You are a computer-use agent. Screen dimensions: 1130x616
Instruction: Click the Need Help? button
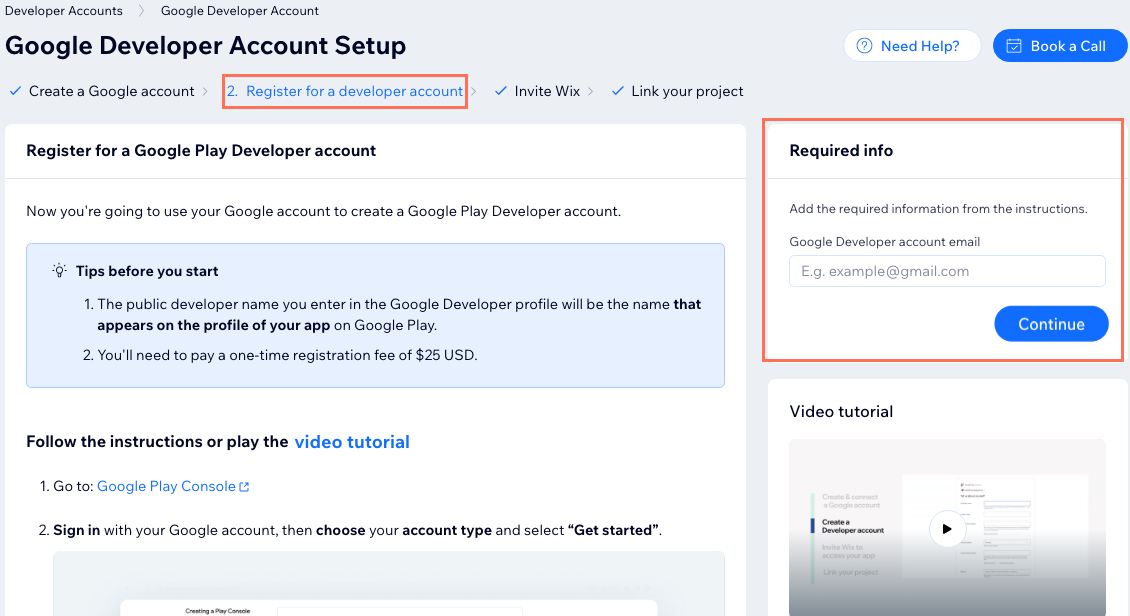912,46
